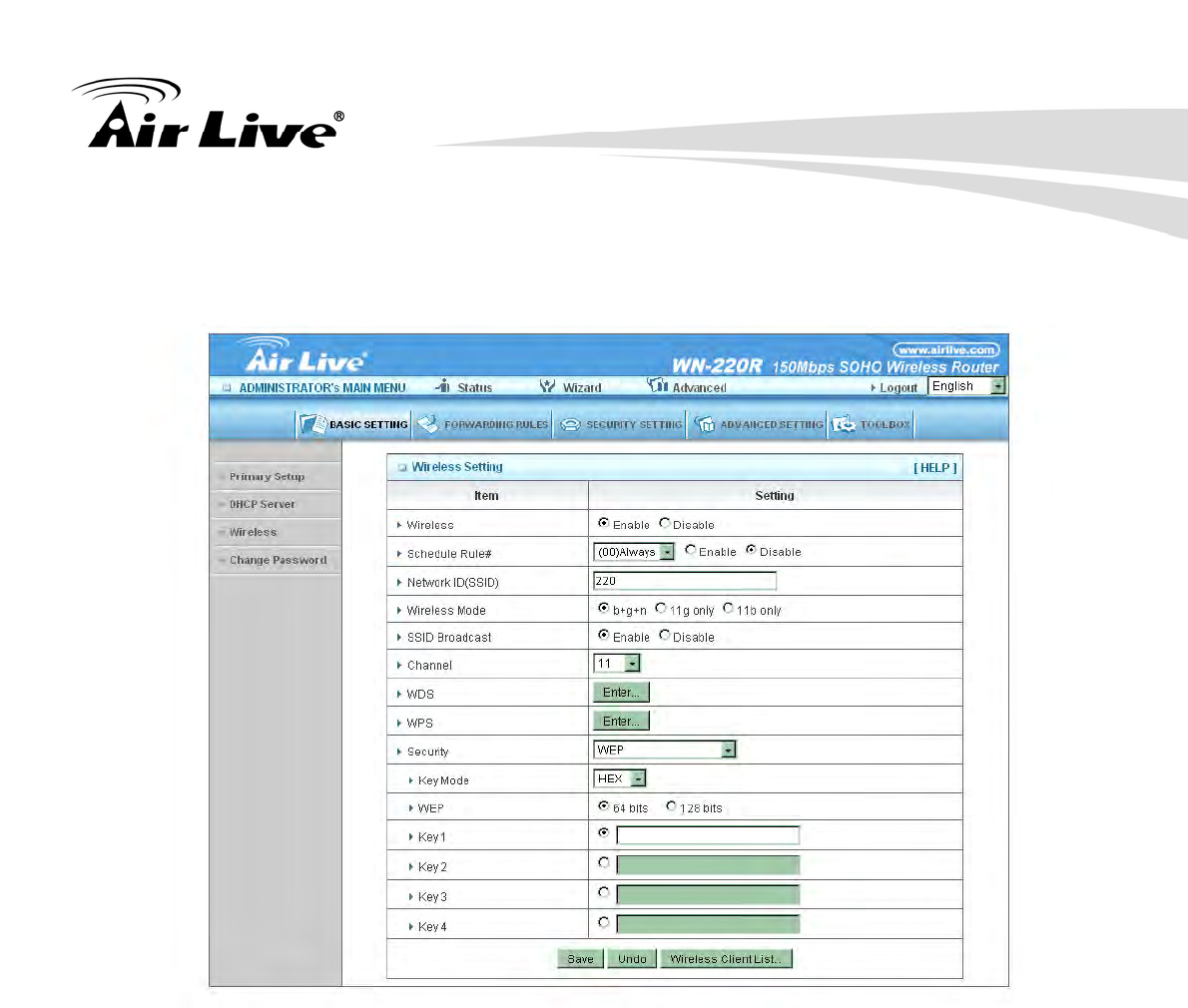Click the Key 4 input field
The image size is (1188, 1008).
tap(708, 925)
